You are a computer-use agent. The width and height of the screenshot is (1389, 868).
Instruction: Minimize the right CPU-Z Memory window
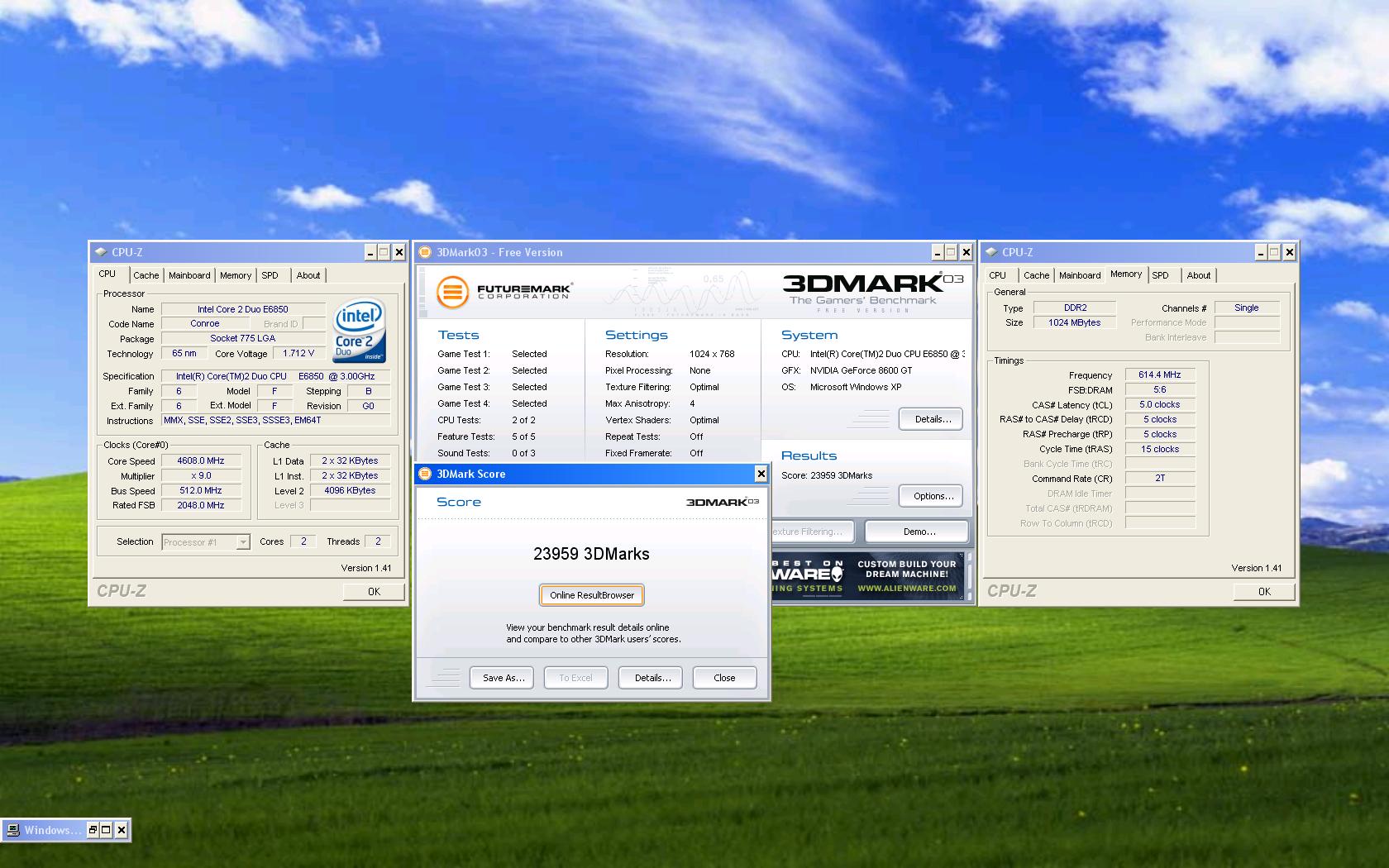click(x=1261, y=252)
